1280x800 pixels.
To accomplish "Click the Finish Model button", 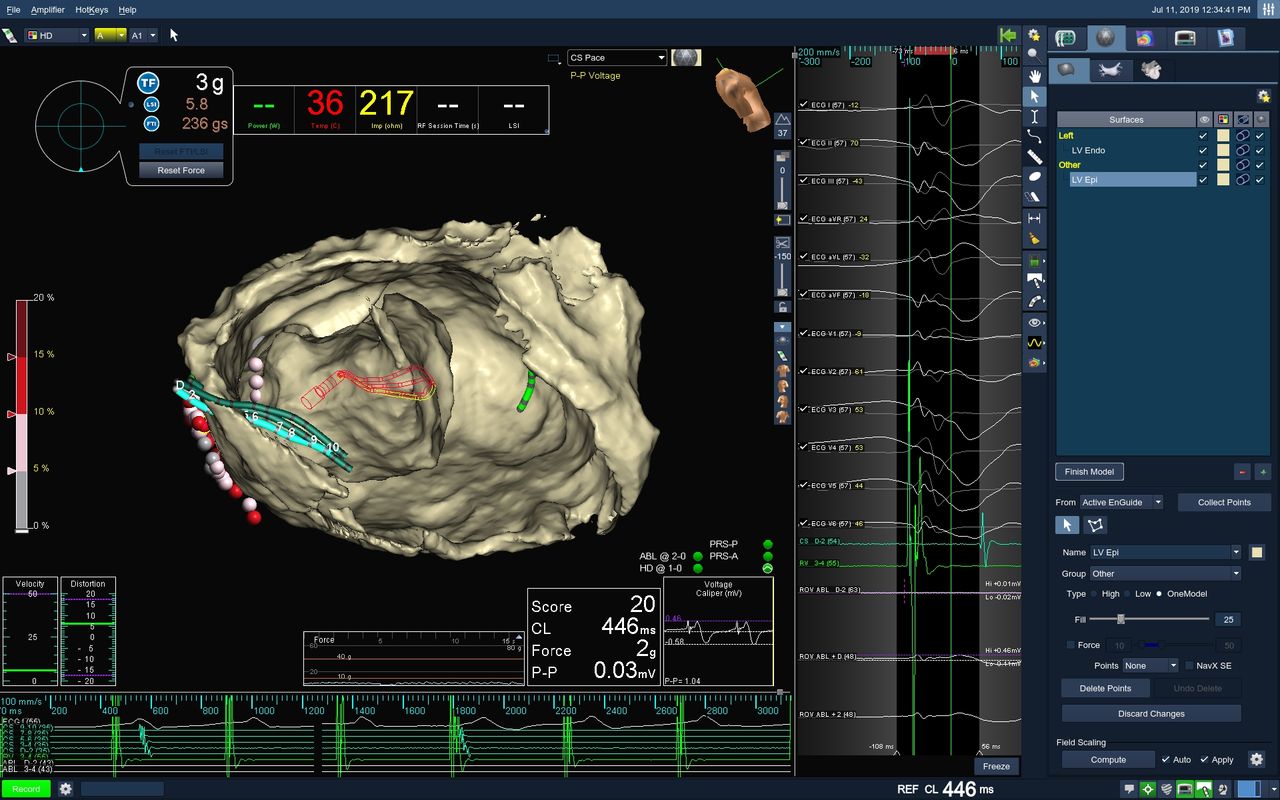I will pos(1089,472).
